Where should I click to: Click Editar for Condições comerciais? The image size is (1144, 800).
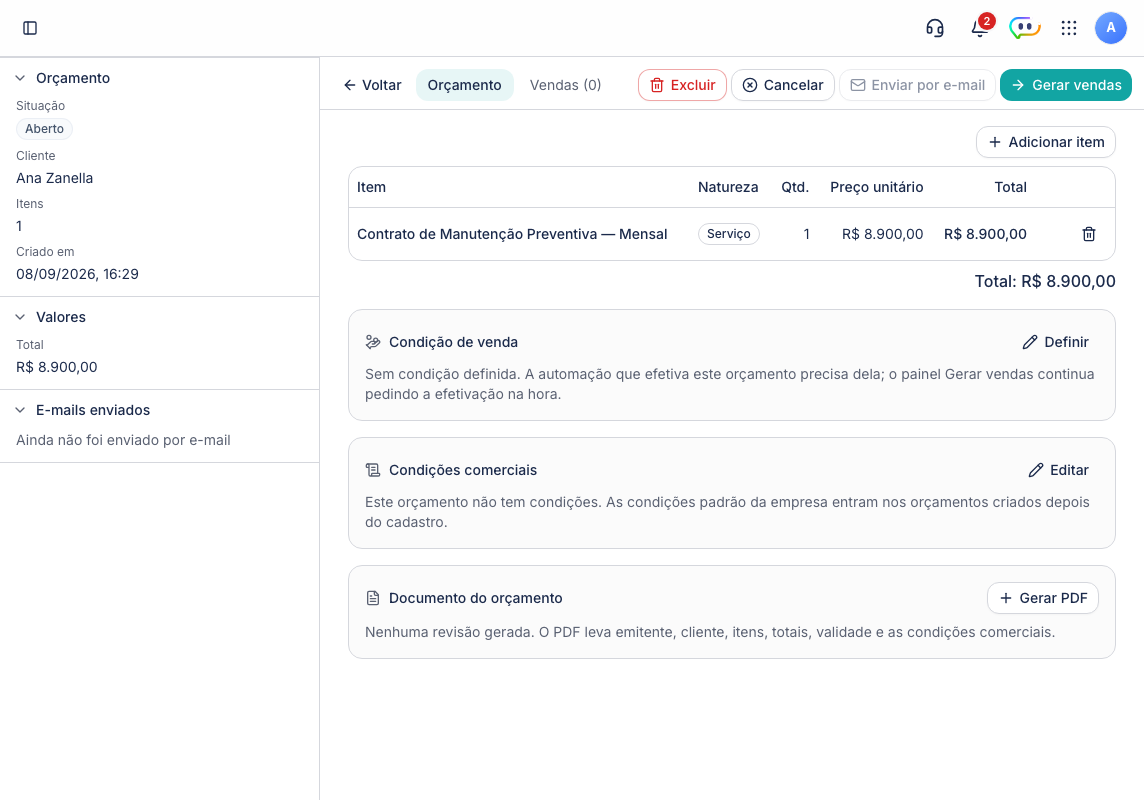[x=1058, y=470]
